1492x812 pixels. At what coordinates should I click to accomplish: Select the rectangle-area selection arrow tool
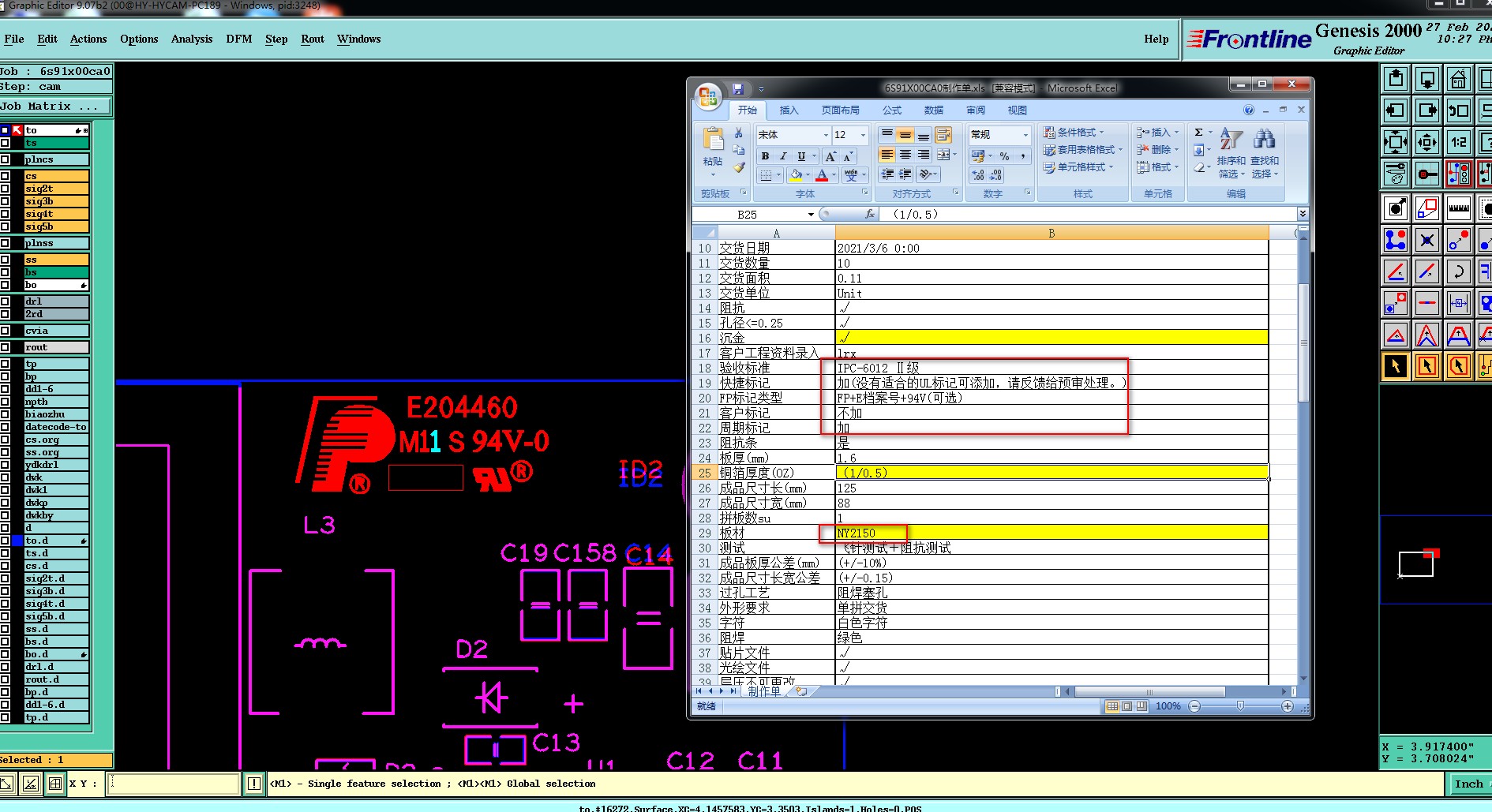[x=1427, y=366]
